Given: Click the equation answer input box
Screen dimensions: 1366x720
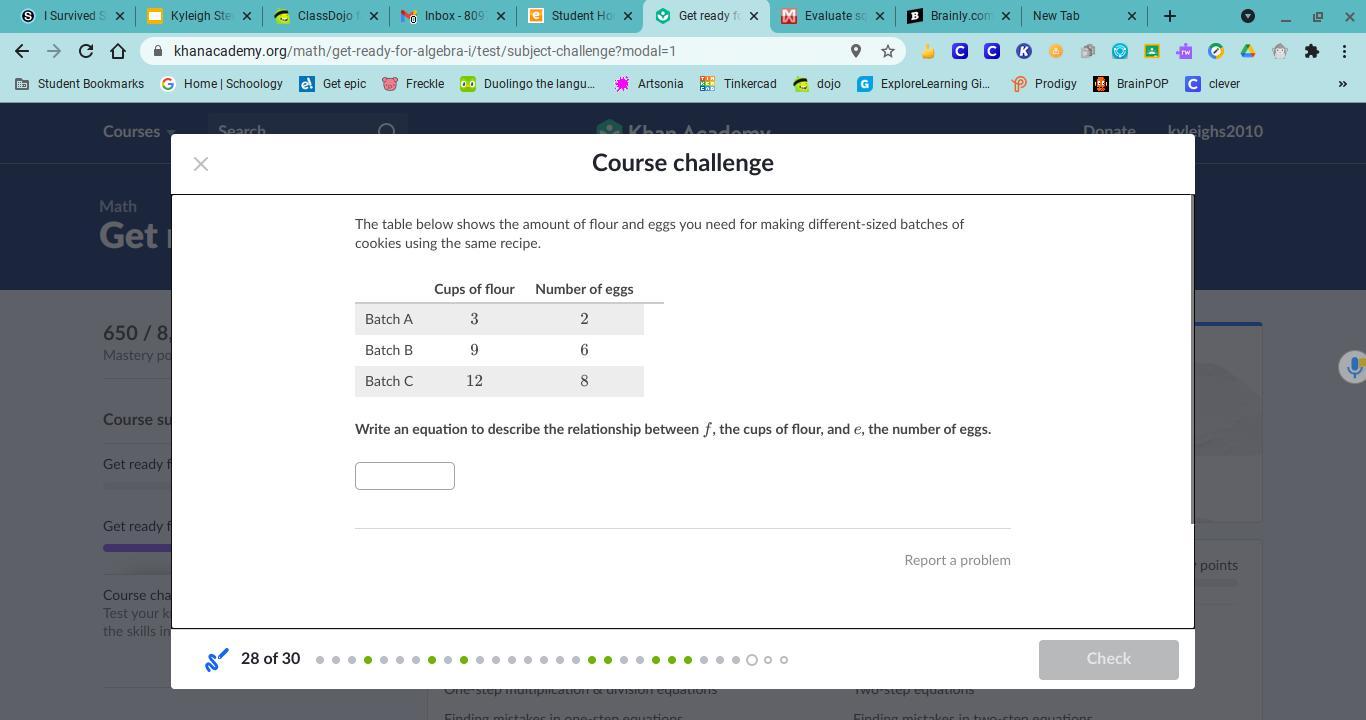Looking at the screenshot, I should (405, 476).
